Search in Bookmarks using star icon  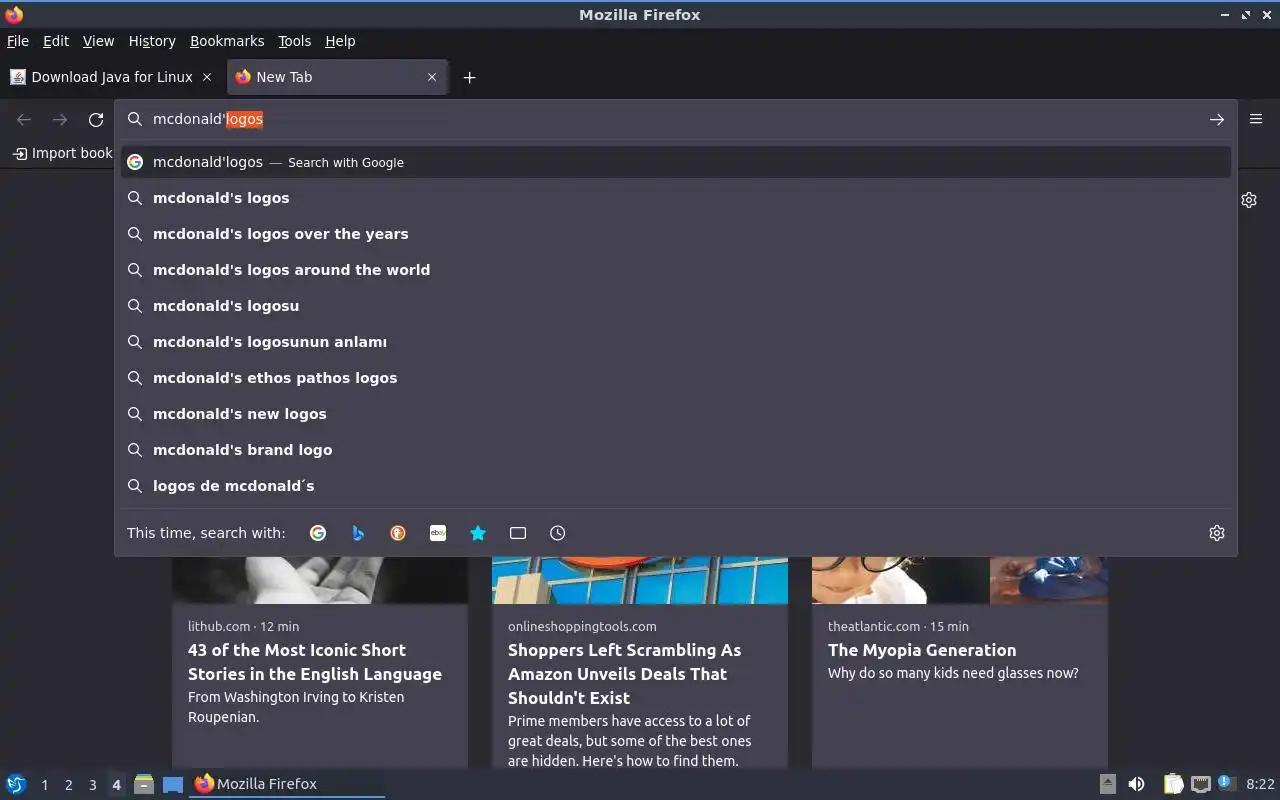coord(478,533)
